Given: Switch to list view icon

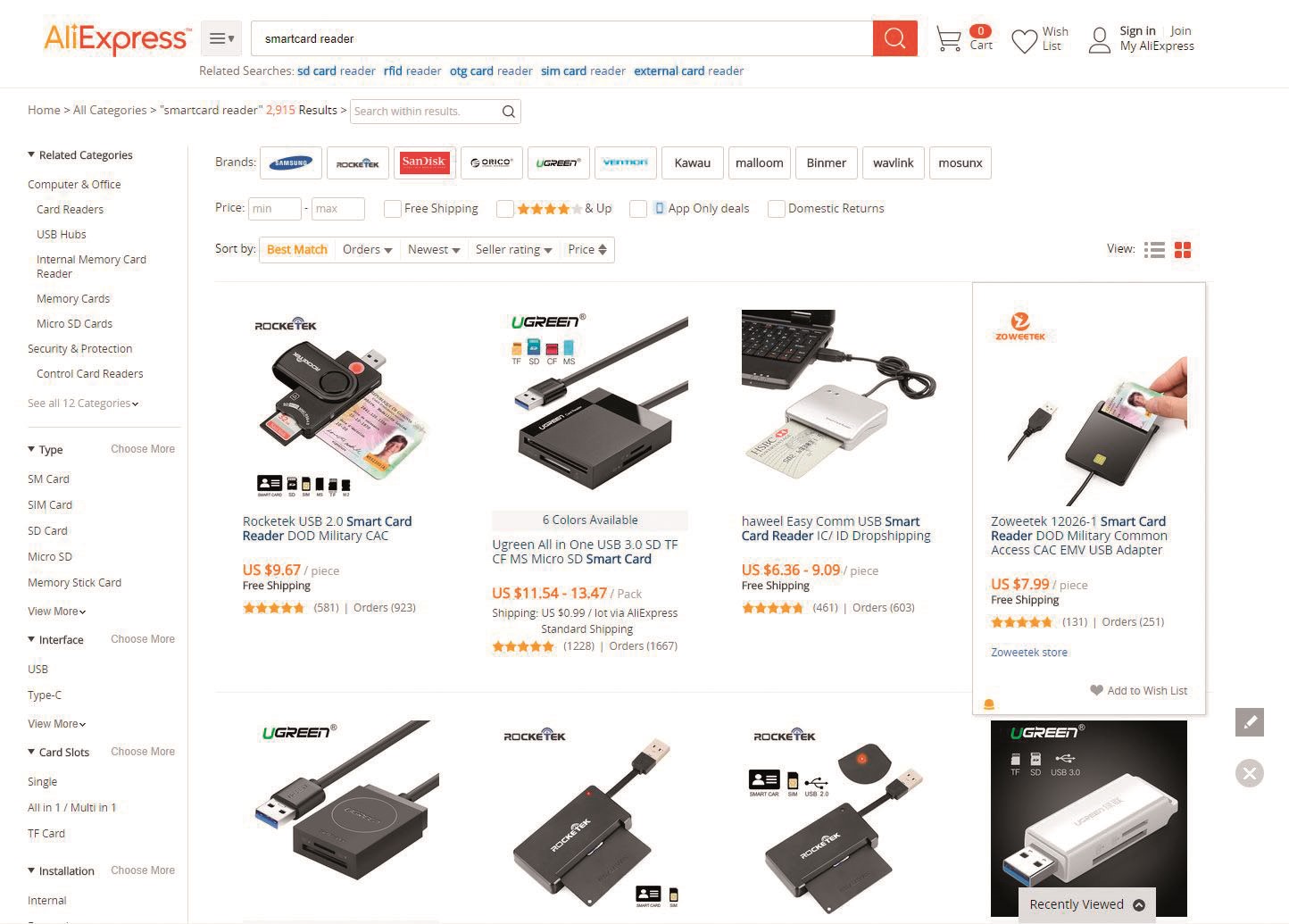Looking at the screenshot, I should pos(1154,250).
